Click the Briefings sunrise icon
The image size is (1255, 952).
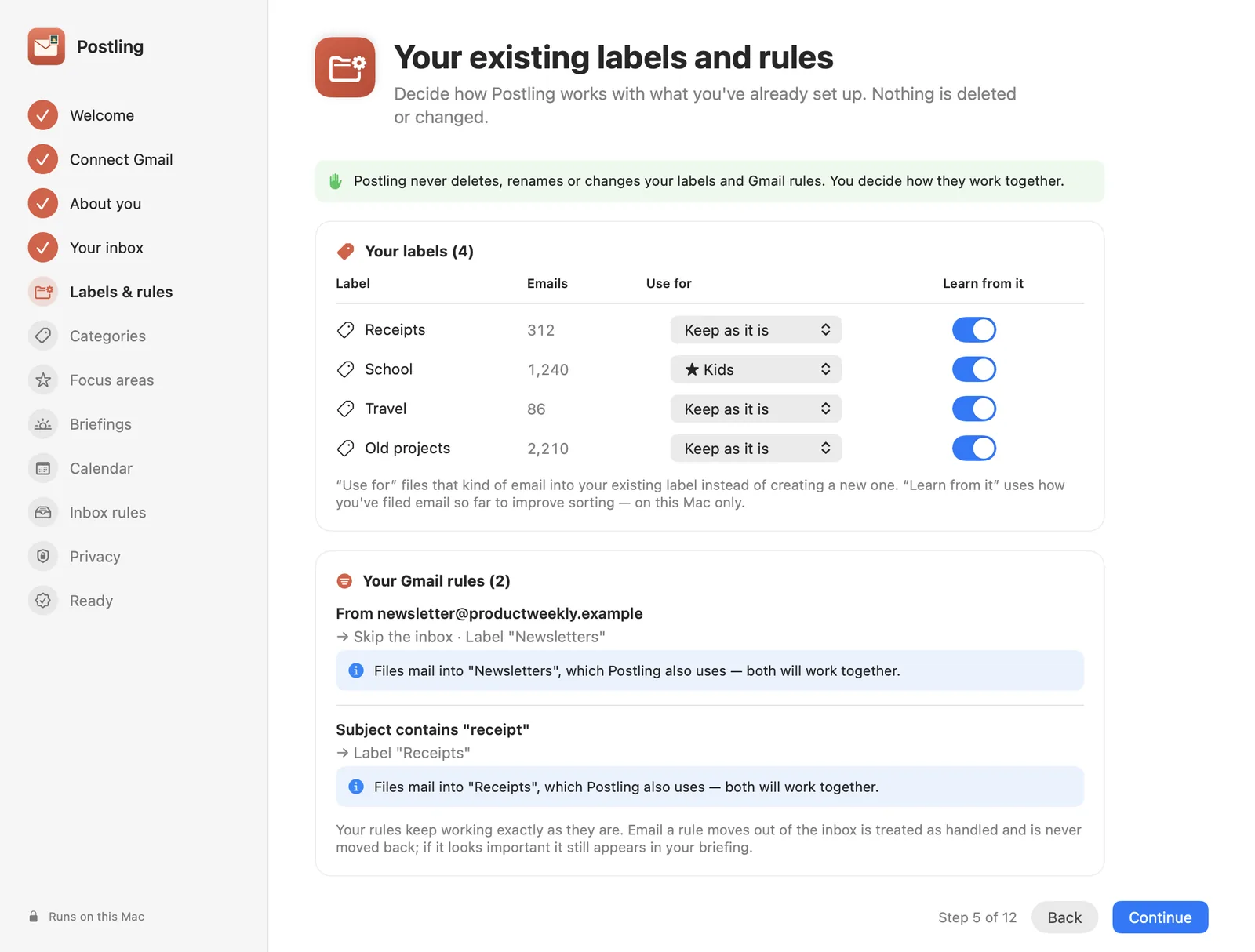click(x=43, y=424)
